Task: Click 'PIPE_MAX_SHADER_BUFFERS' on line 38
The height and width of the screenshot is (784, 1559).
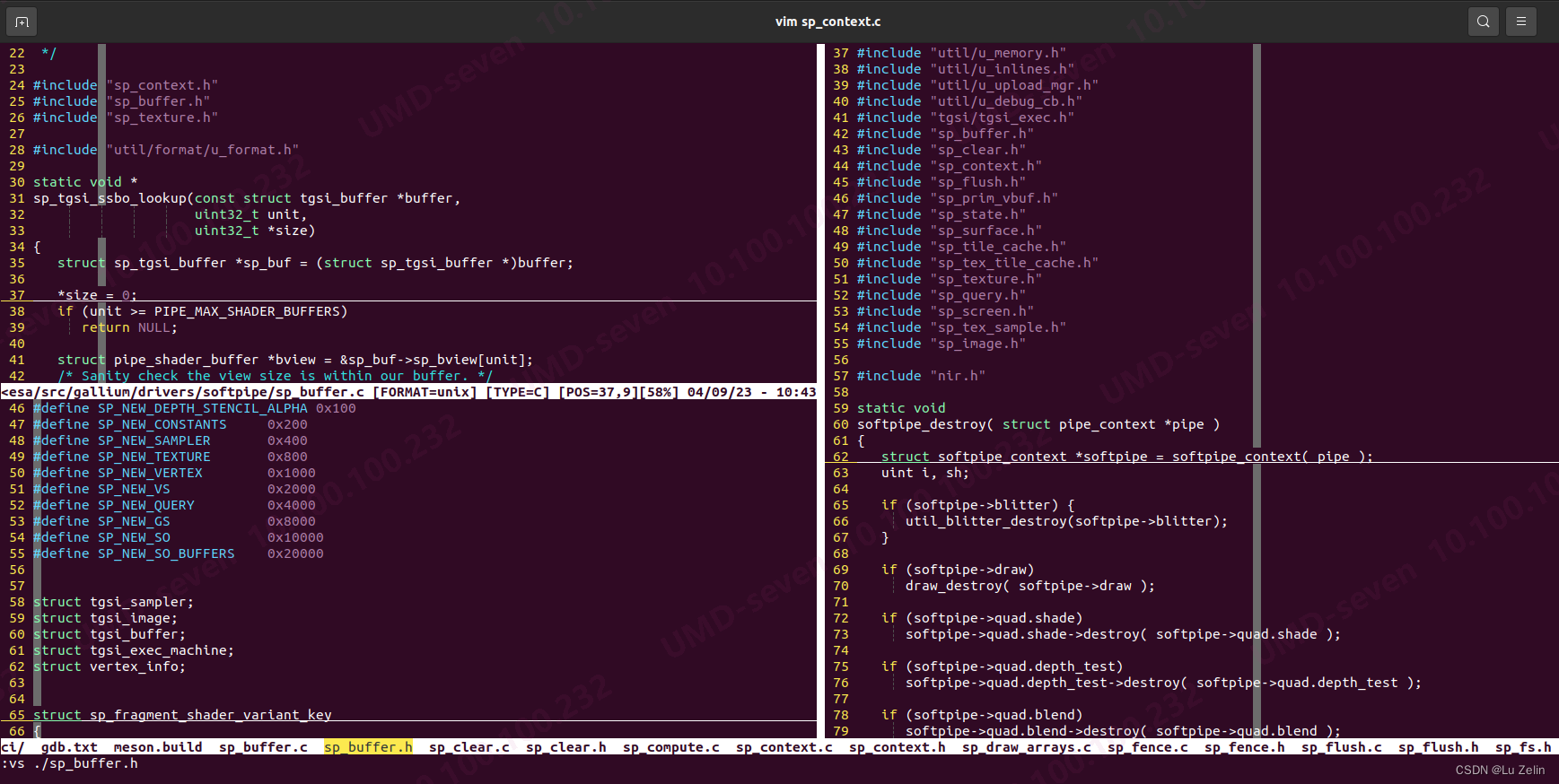Action: [247, 311]
